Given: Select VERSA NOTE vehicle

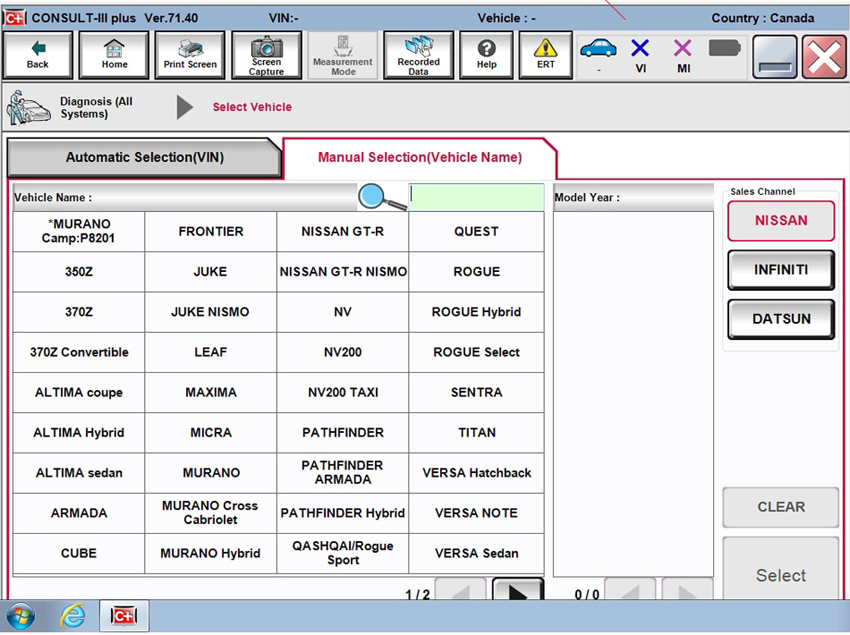Looking at the screenshot, I should pos(476,512).
